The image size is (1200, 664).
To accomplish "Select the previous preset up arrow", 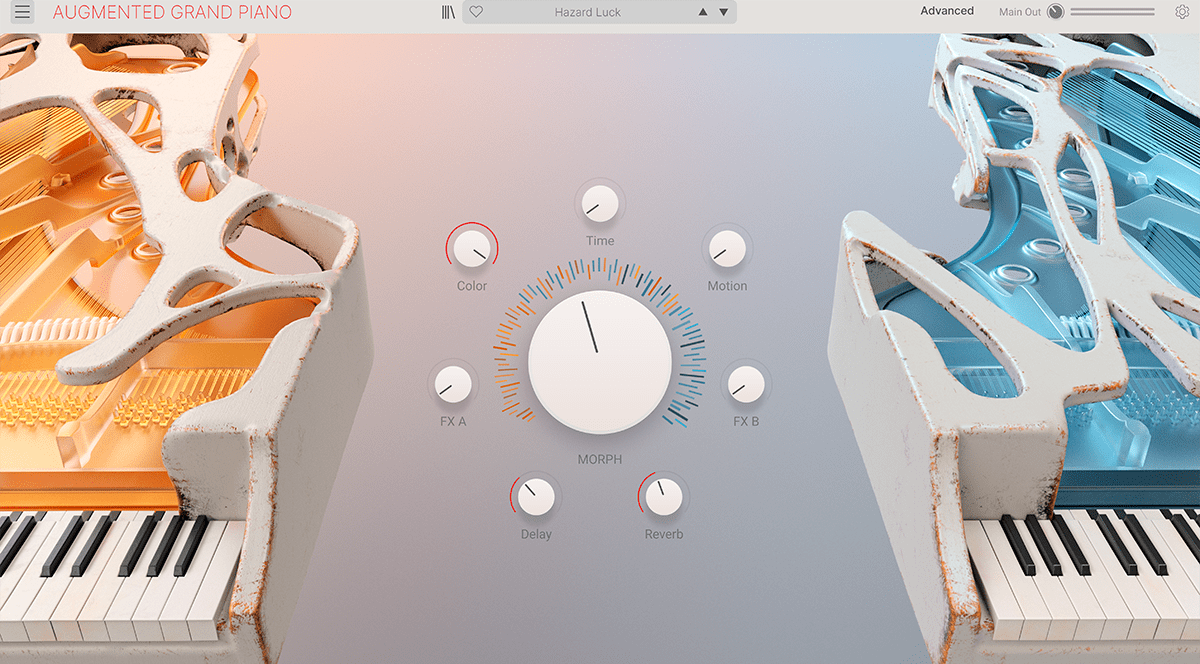I will 702,12.
